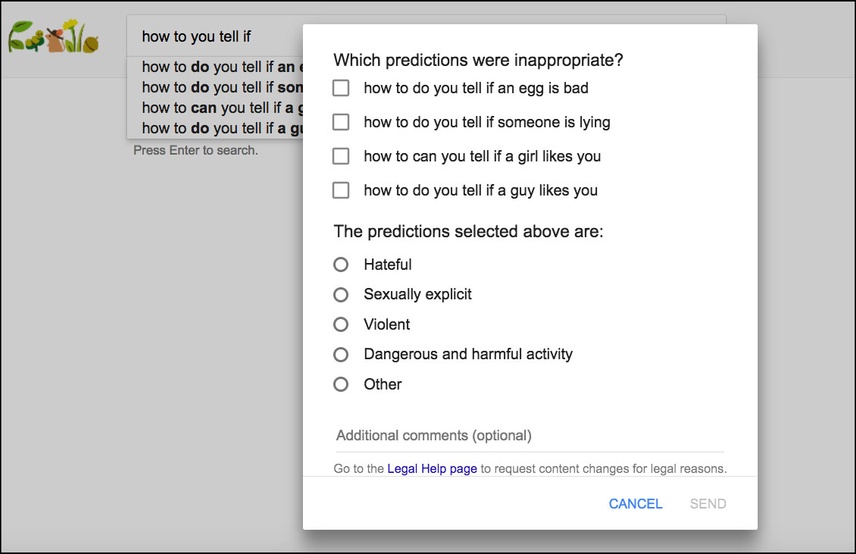Image resolution: width=856 pixels, height=554 pixels.
Task: Click the Additional comments text field
Action: point(530,436)
